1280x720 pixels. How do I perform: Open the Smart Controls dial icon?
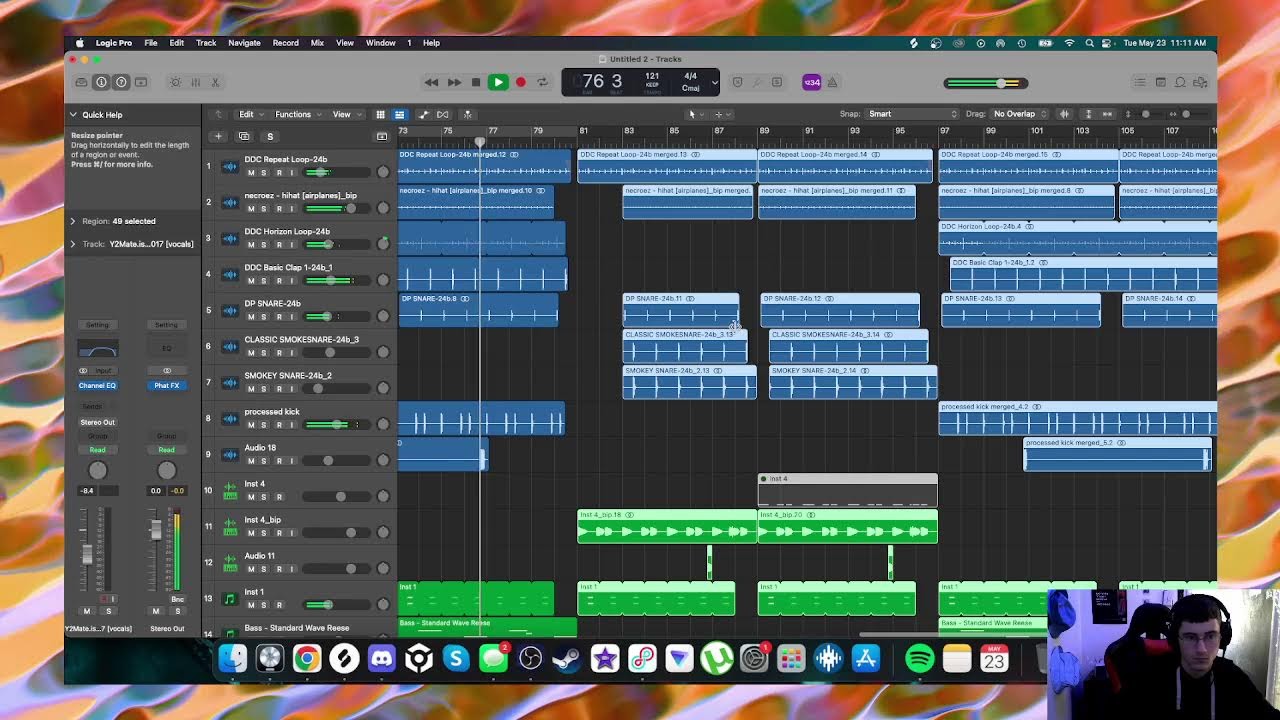[x=175, y=82]
